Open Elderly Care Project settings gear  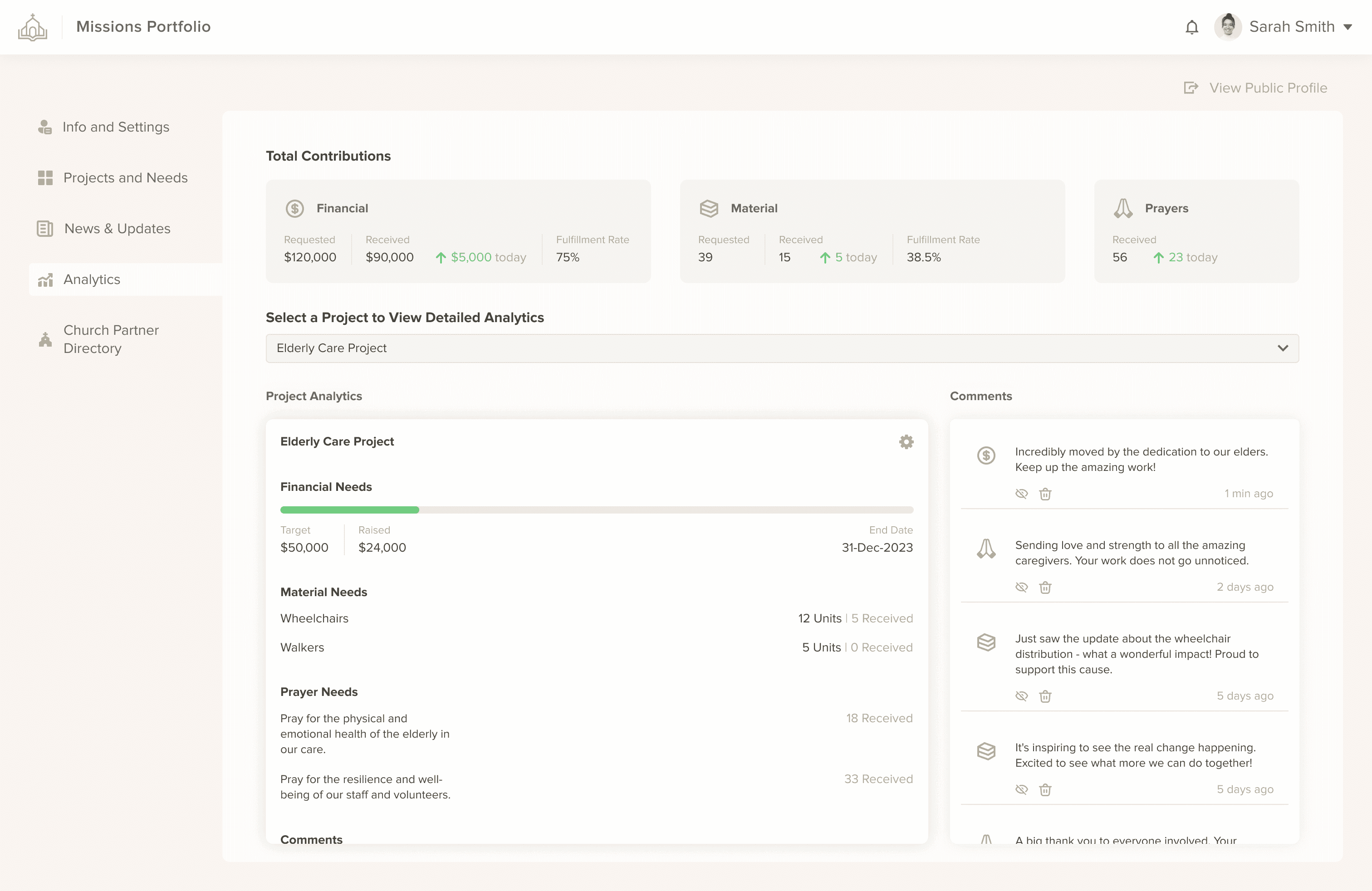point(906,442)
